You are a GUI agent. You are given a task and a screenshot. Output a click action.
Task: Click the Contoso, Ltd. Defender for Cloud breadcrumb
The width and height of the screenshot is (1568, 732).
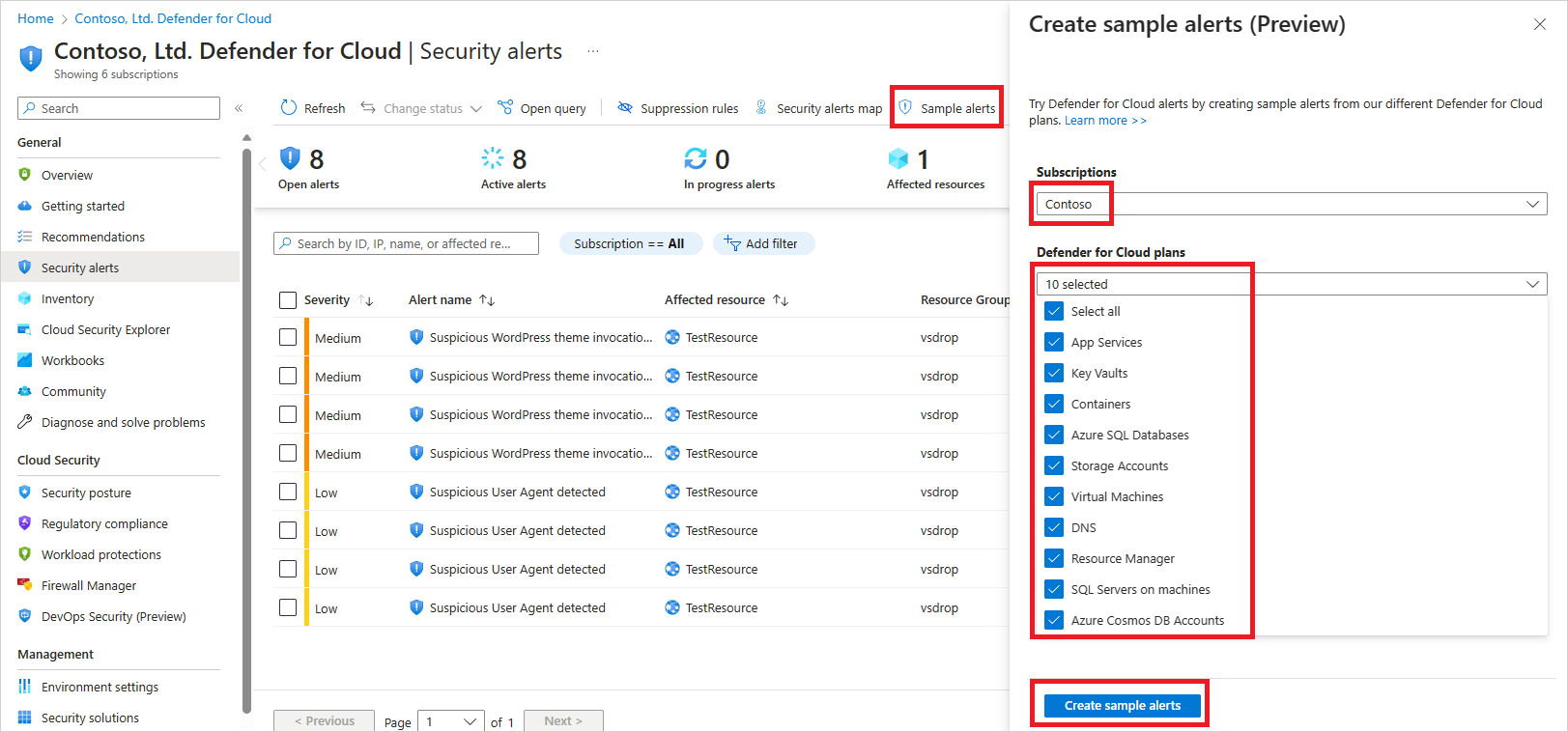pyautogui.click(x=173, y=18)
